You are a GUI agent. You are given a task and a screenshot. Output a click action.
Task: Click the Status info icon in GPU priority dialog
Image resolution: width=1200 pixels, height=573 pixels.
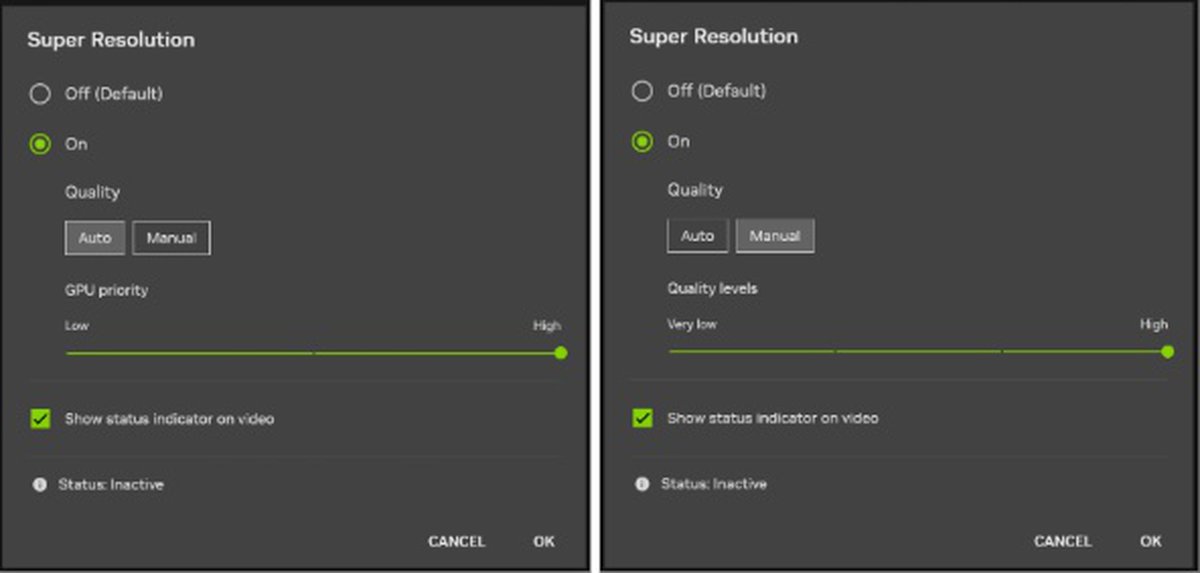40,485
